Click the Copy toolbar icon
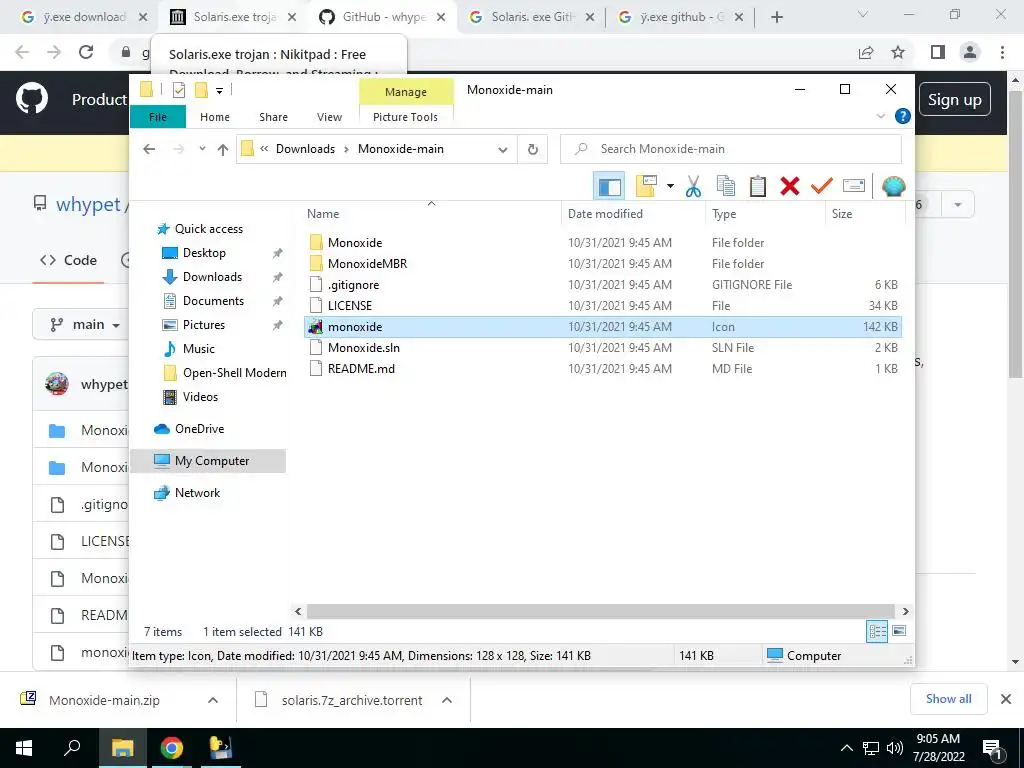 (x=726, y=186)
